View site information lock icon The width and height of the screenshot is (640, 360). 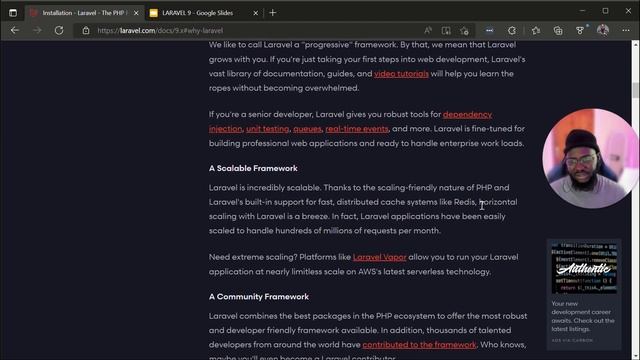[x=86, y=31]
